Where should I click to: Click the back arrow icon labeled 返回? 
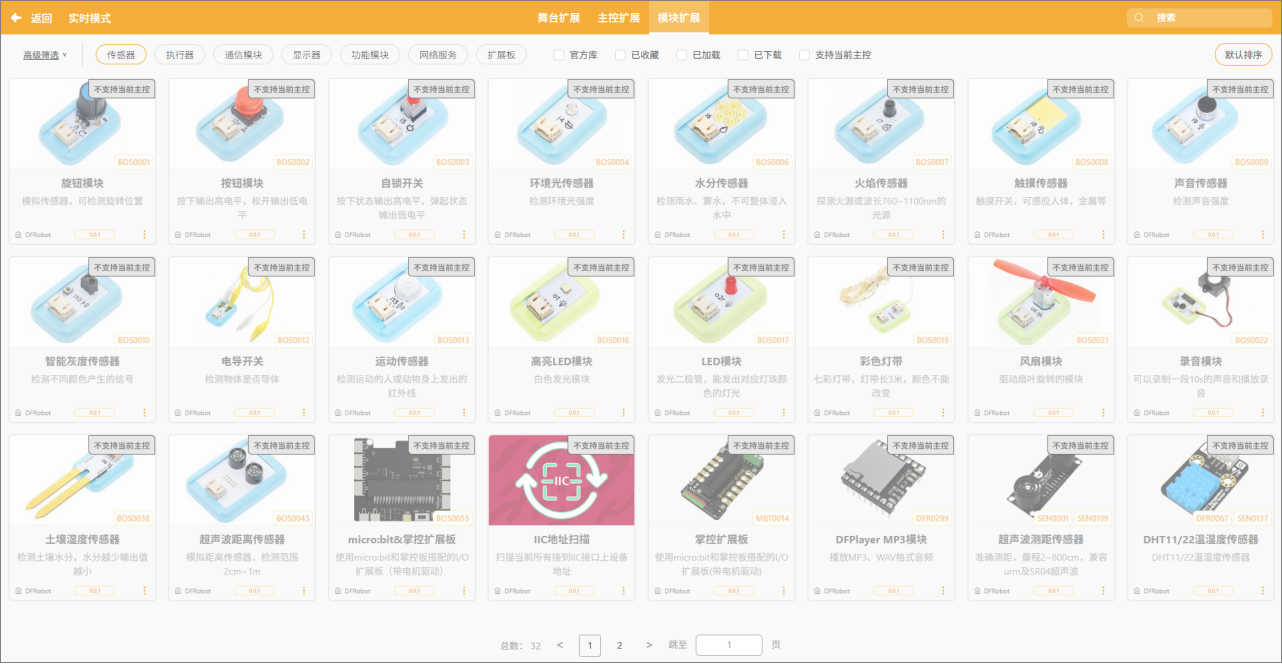[x=17, y=18]
